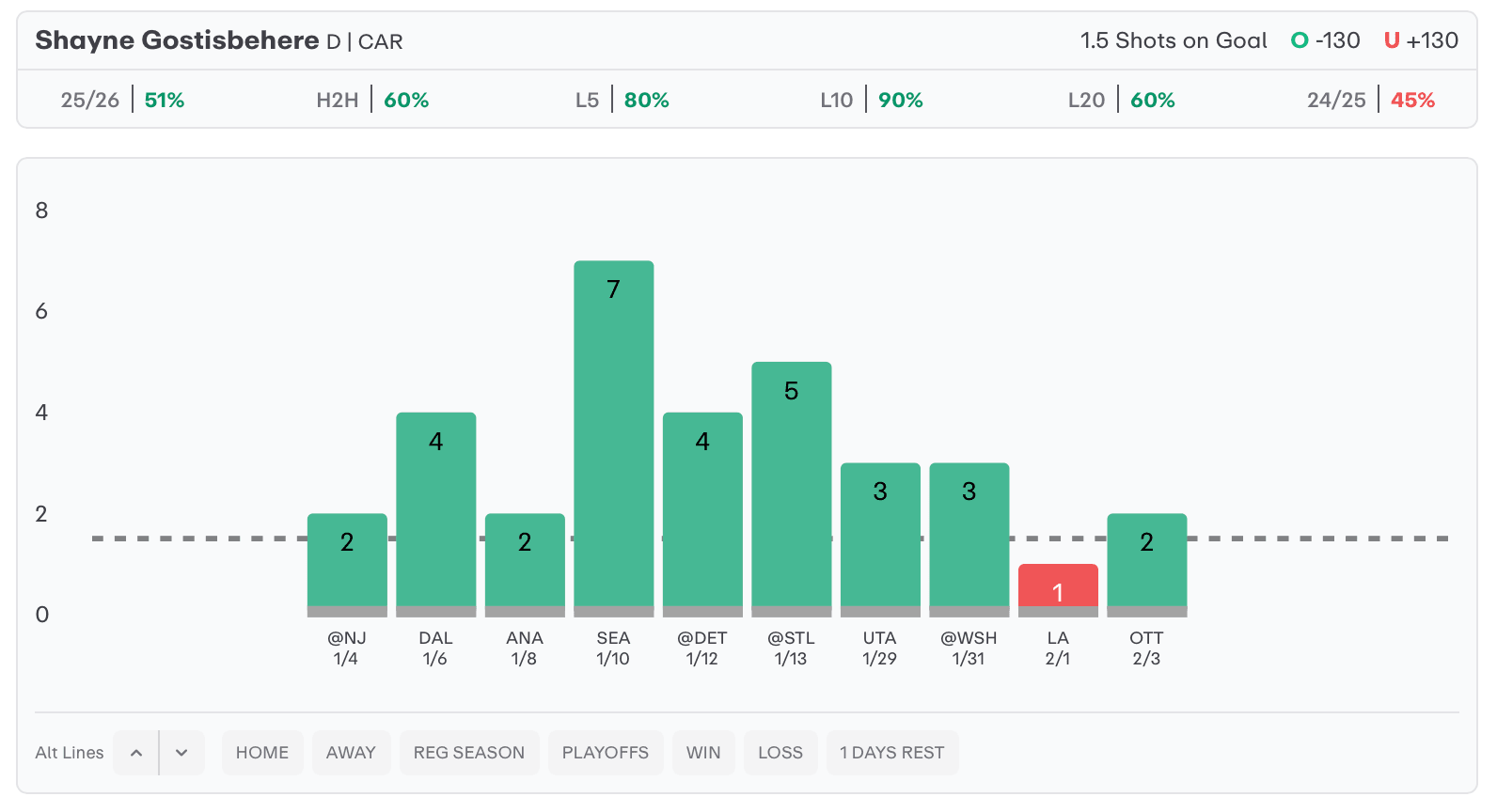1497x812 pixels.
Task: Select the 25/26 season 51% stat
Action: 122,100
